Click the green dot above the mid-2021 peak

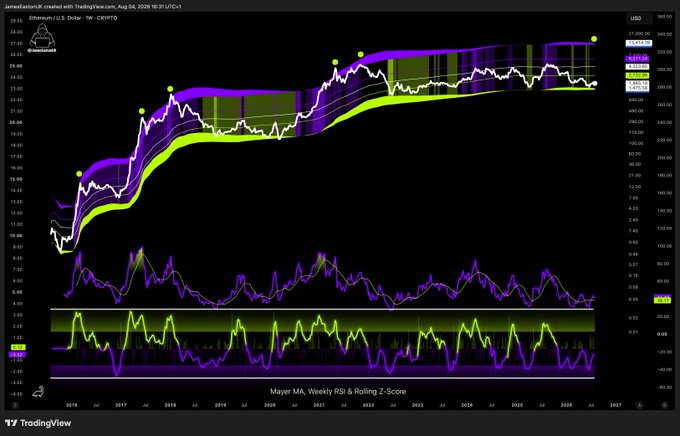[x=335, y=62]
